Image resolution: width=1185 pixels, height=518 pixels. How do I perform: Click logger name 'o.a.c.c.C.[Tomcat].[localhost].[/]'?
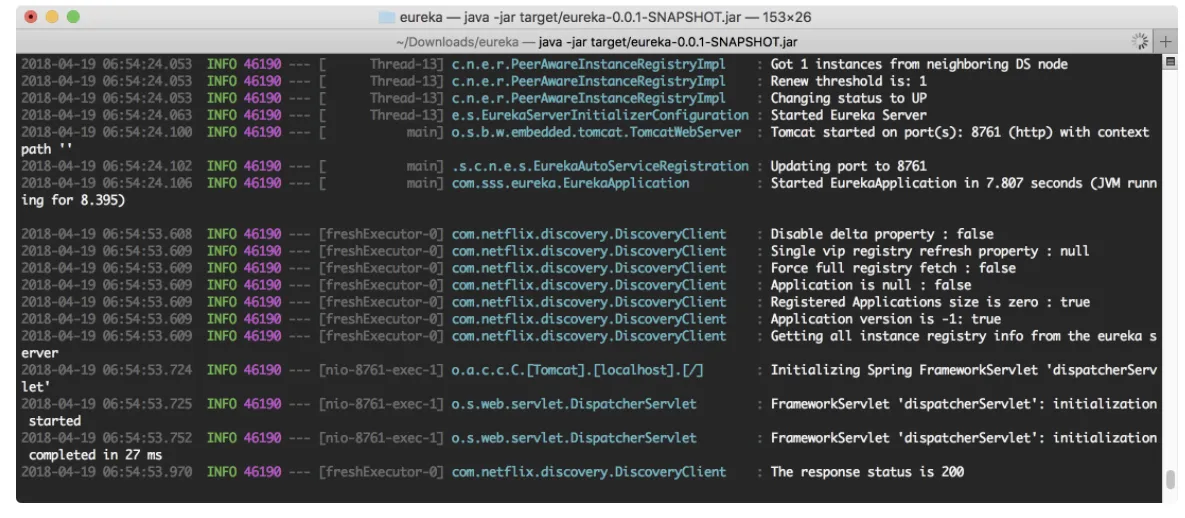[x=578, y=370]
